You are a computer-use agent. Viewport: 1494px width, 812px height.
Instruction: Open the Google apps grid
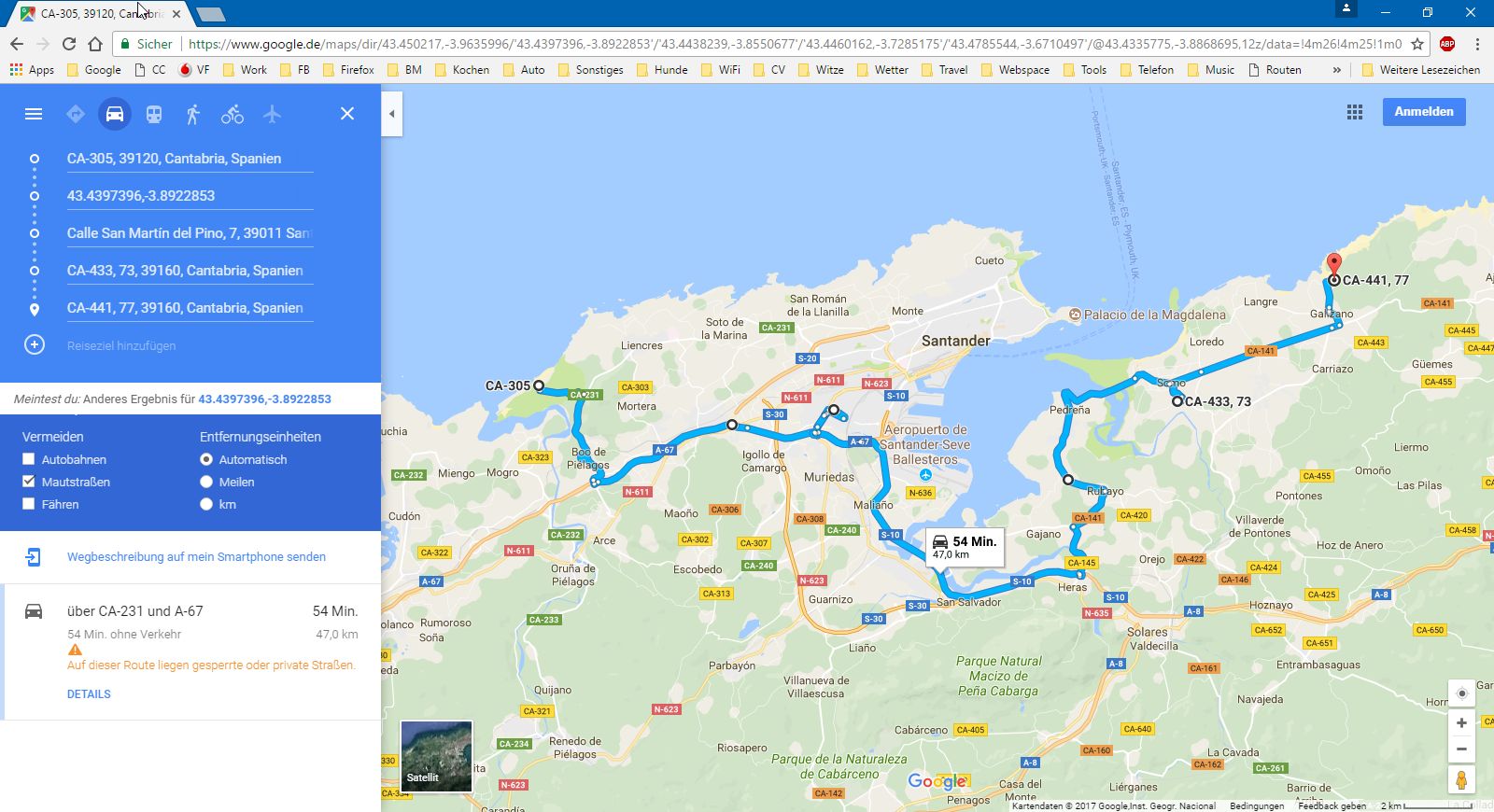tap(1354, 112)
